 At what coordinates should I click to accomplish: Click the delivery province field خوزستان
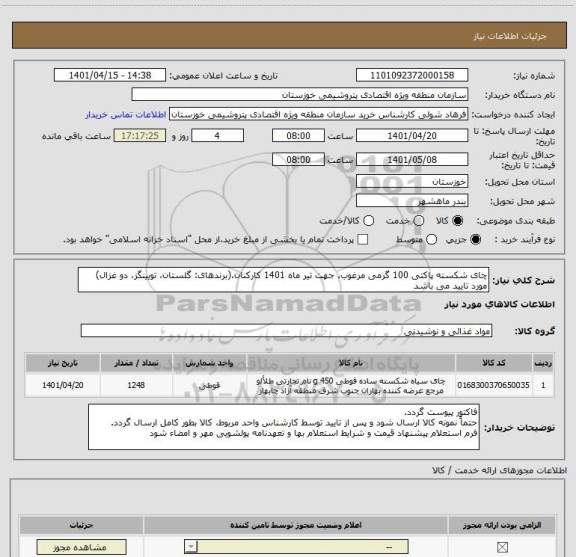(x=412, y=182)
